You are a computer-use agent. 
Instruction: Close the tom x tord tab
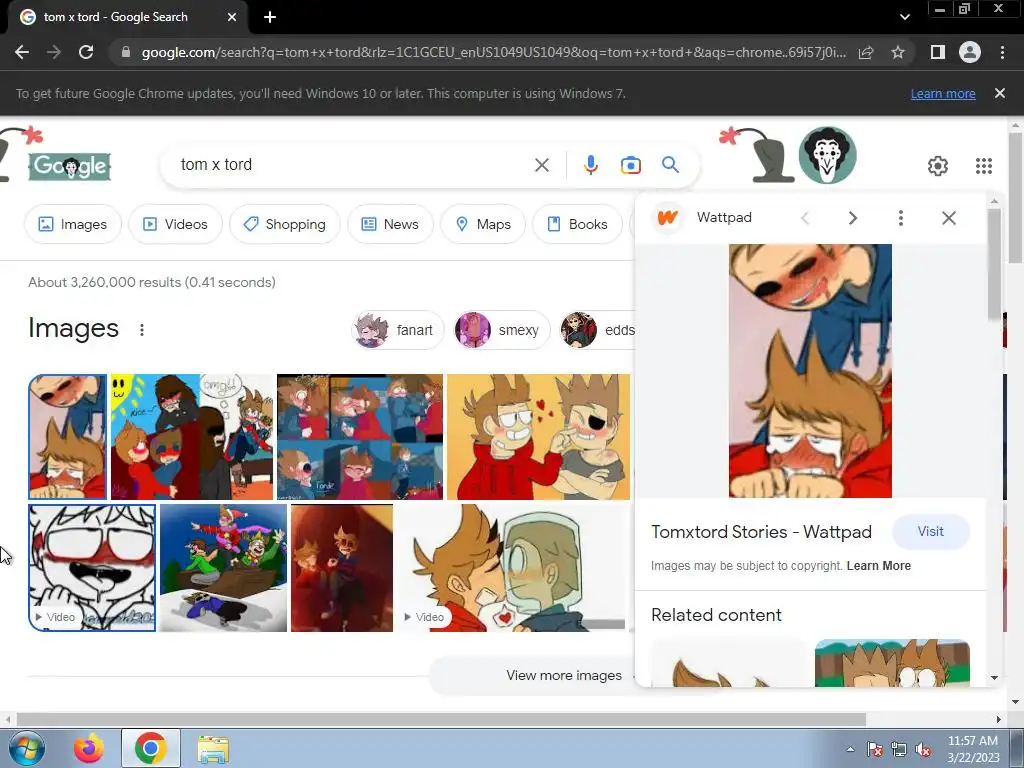(x=232, y=17)
